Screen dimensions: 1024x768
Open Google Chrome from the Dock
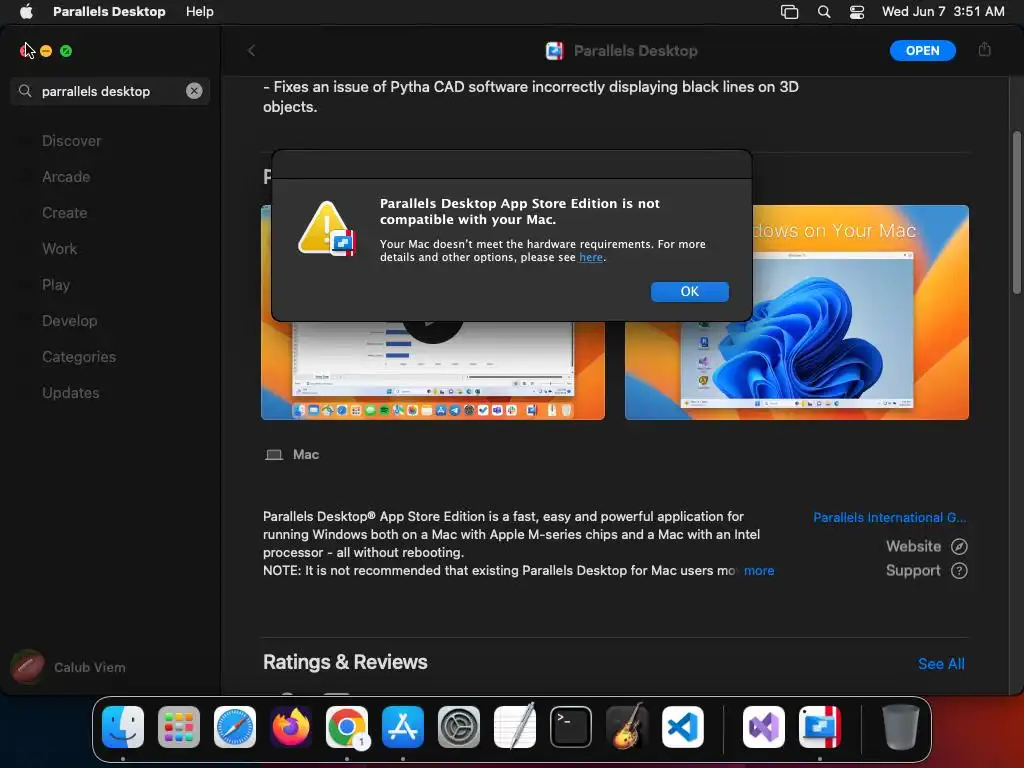347,727
